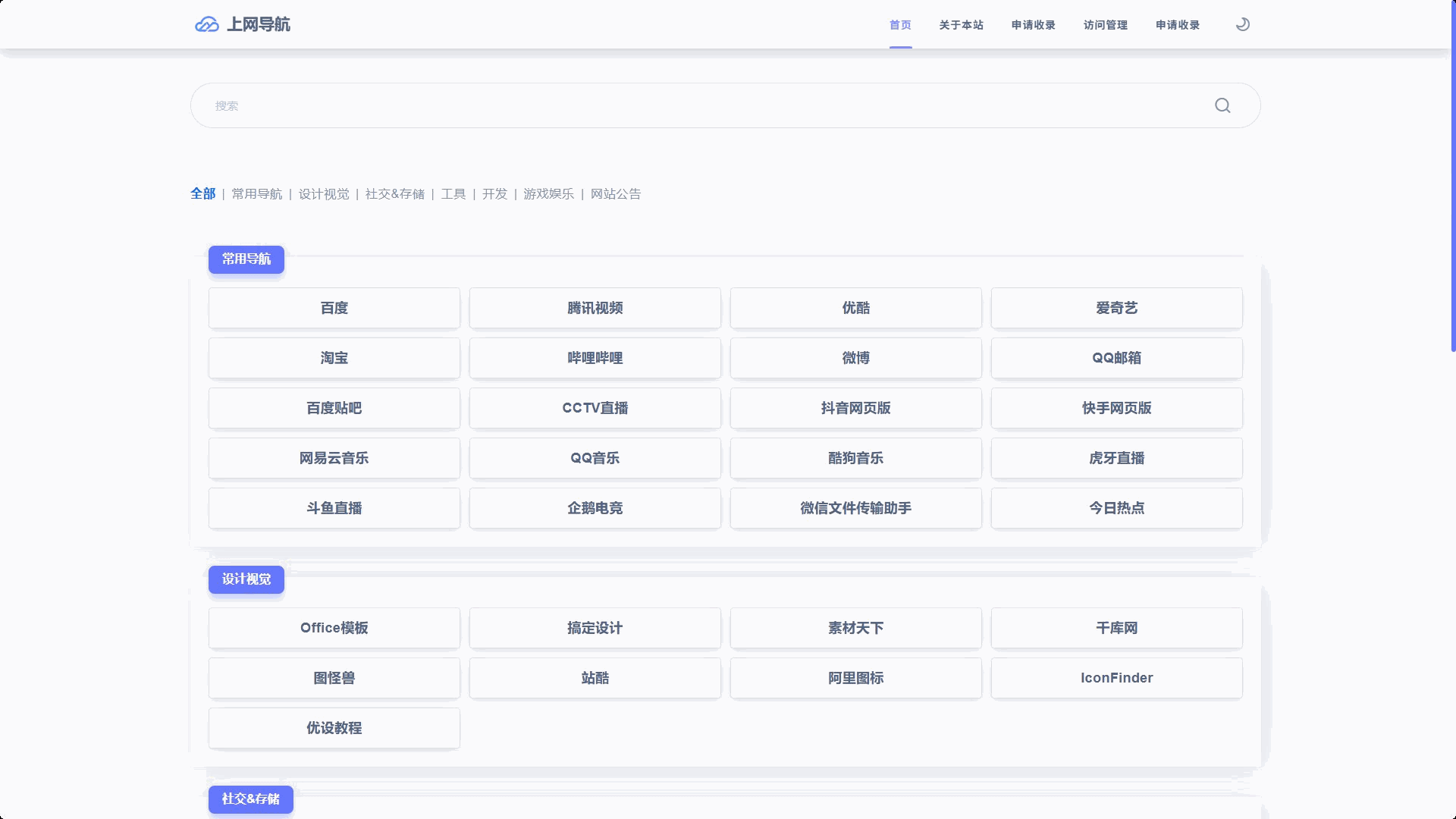This screenshot has height=819, width=1456.
Task: Toggle dark mode with the moon icon
Action: pos(1243,24)
